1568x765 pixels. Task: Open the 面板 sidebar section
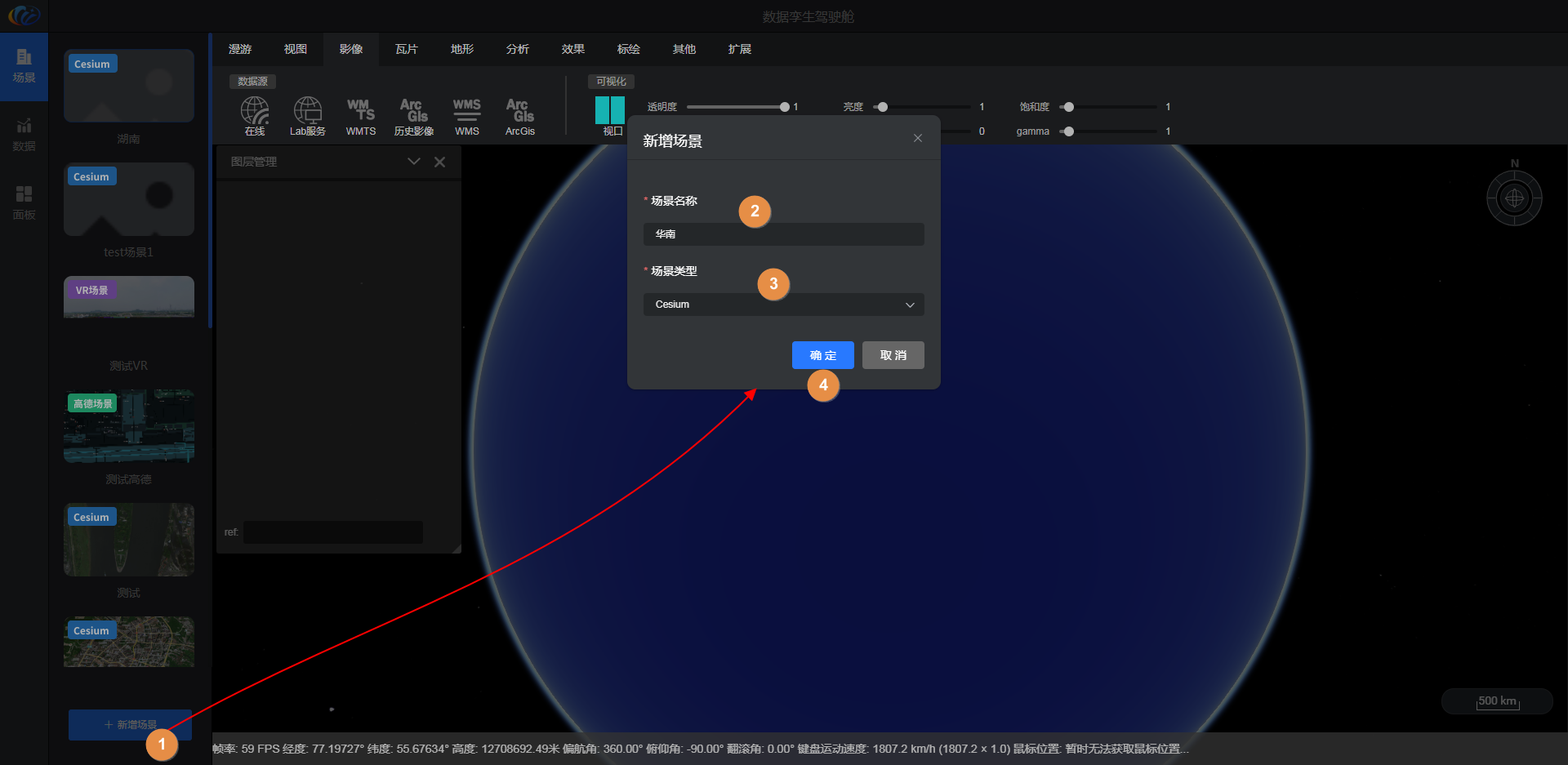pos(24,202)
